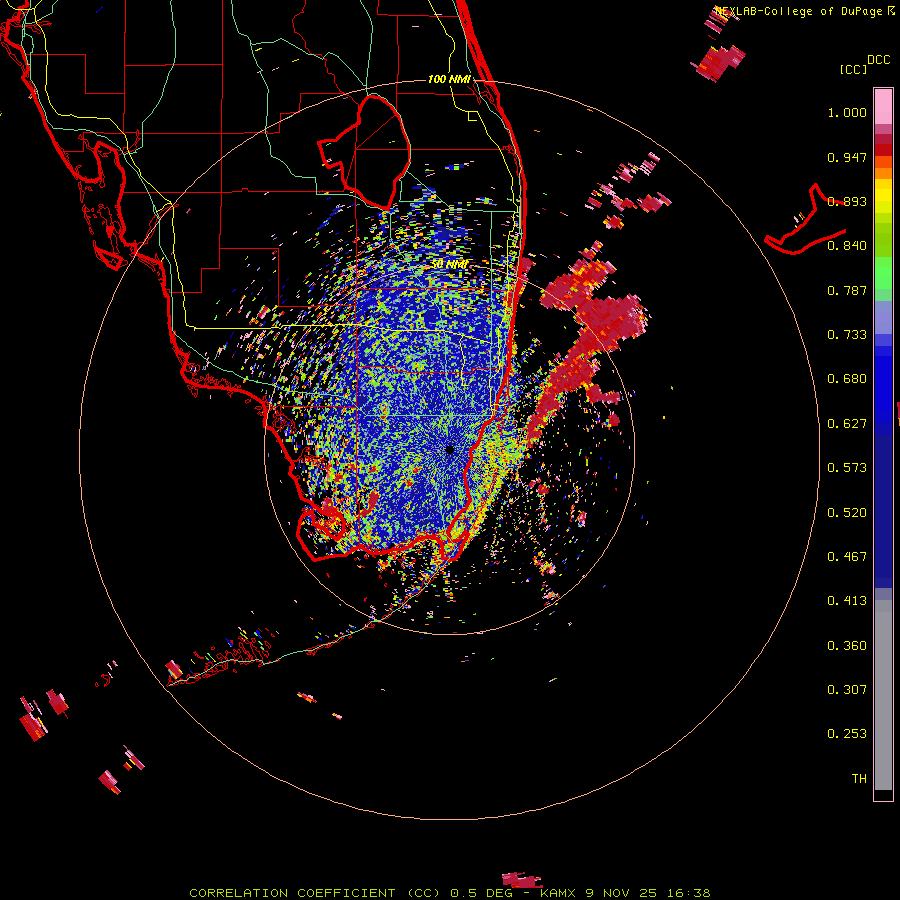Select the 0.893 scale label

(x=847, y=201)
